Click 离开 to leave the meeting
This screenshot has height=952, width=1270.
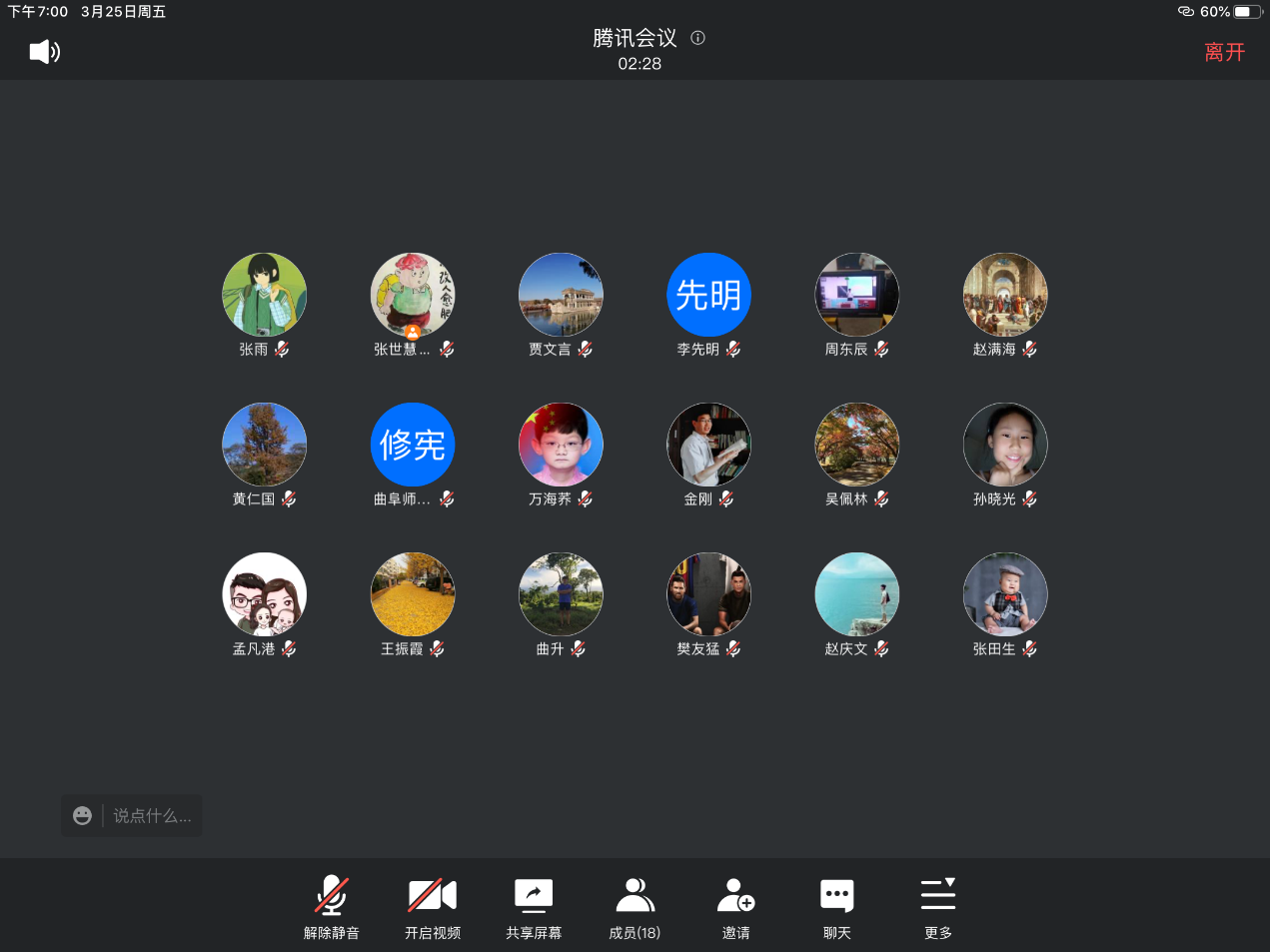tap(1224, 52)
